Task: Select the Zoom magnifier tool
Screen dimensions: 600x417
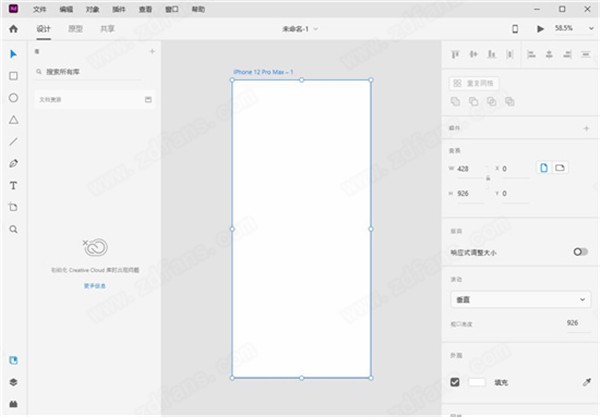Action: pos(13,229)
